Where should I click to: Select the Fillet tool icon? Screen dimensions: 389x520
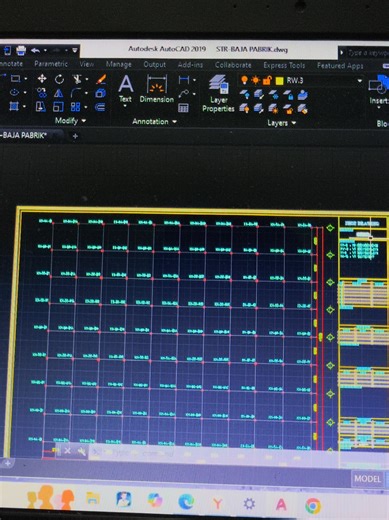[x=76, y=93]
